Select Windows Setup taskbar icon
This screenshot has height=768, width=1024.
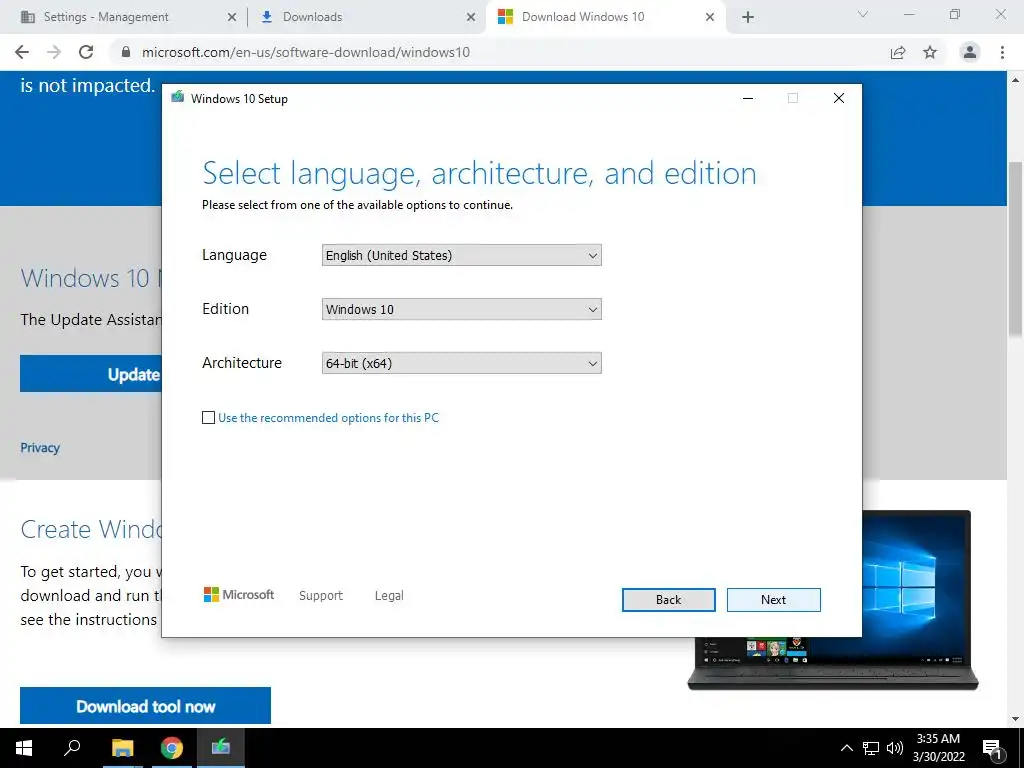point(221,748)
